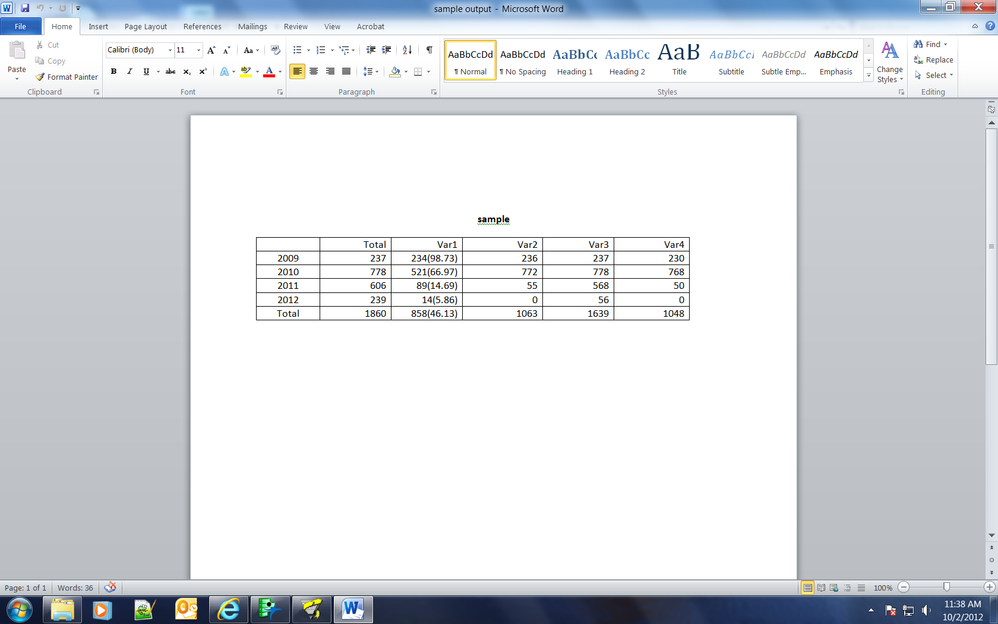This screenshot has width=998, height=624.
Task: Switch to Draft view
Action: coord(861,588)
